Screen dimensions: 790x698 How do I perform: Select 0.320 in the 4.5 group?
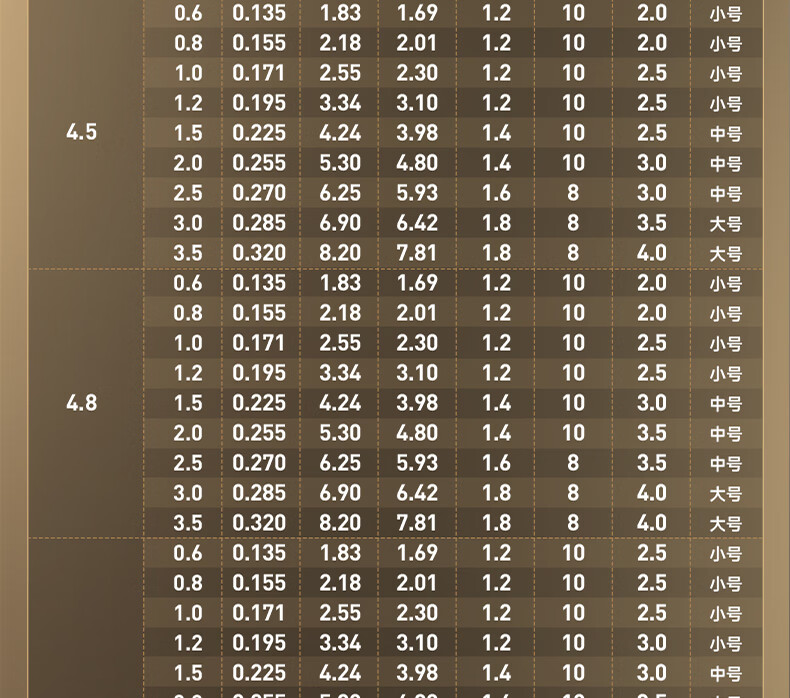pos(259,253)
